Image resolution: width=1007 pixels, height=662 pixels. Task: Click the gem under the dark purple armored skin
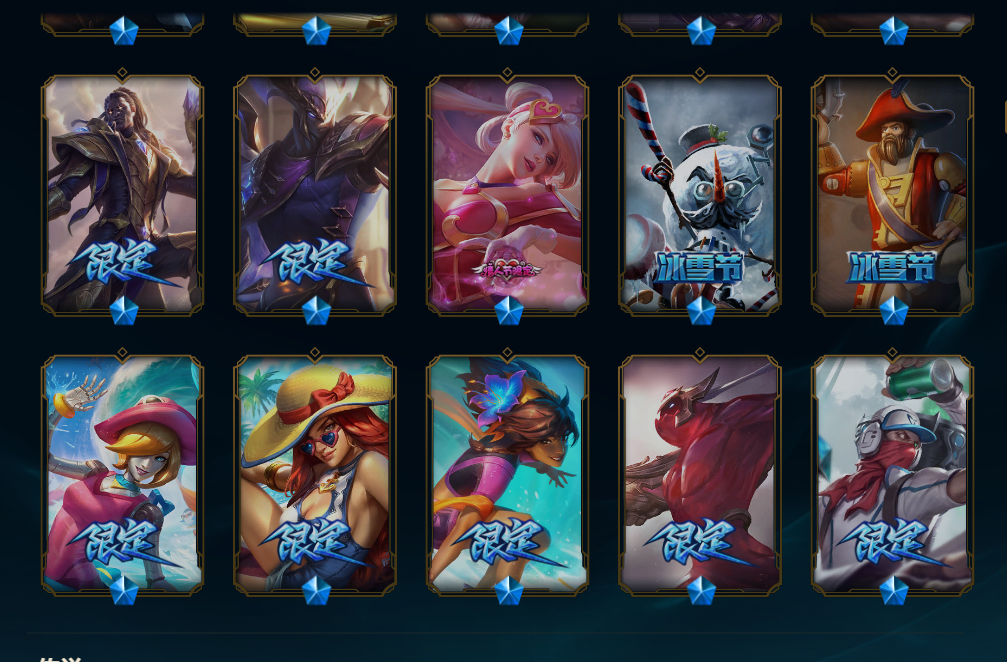point(316,311)
